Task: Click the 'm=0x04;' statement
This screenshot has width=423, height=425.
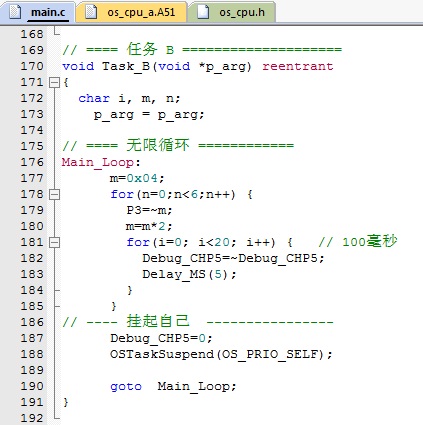Action: tap(137, 178)
